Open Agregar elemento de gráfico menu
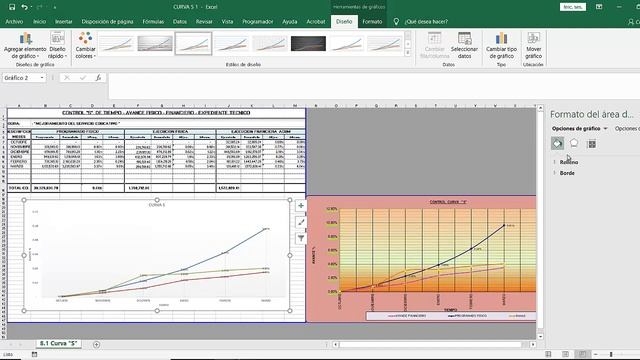 click(25, 45)
